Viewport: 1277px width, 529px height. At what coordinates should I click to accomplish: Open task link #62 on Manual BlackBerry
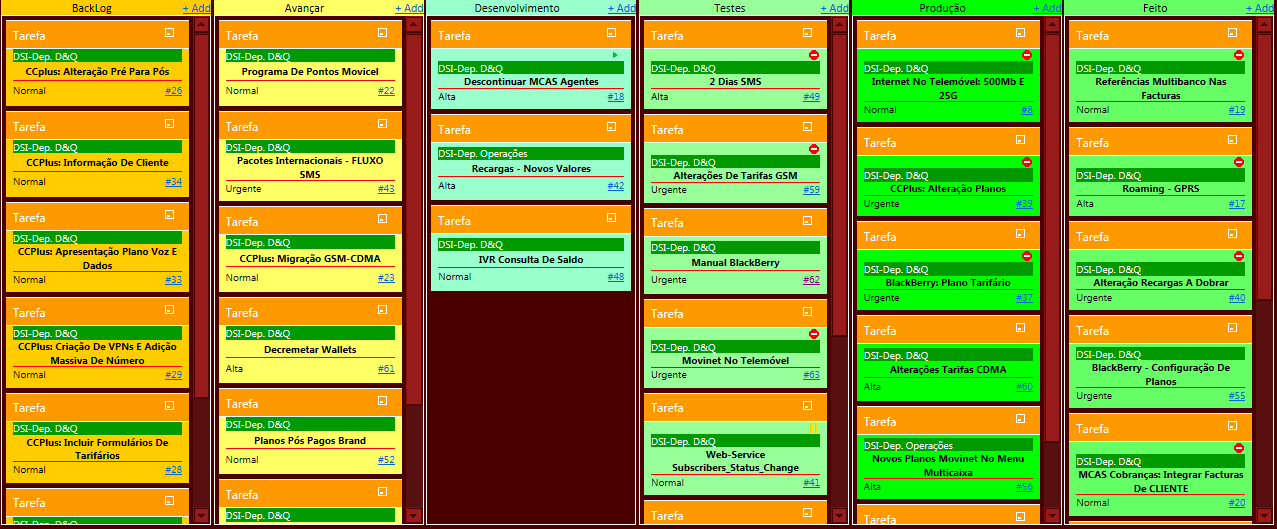(811, 280)
